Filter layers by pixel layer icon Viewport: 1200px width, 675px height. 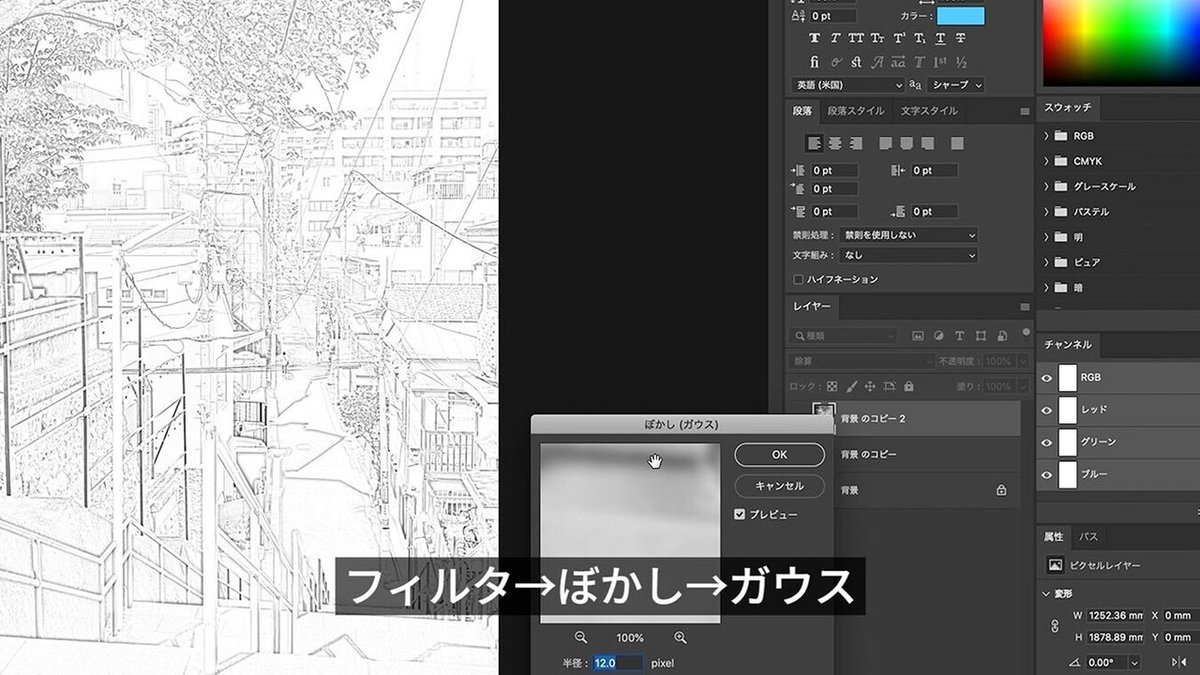click(x=918, y=335)
